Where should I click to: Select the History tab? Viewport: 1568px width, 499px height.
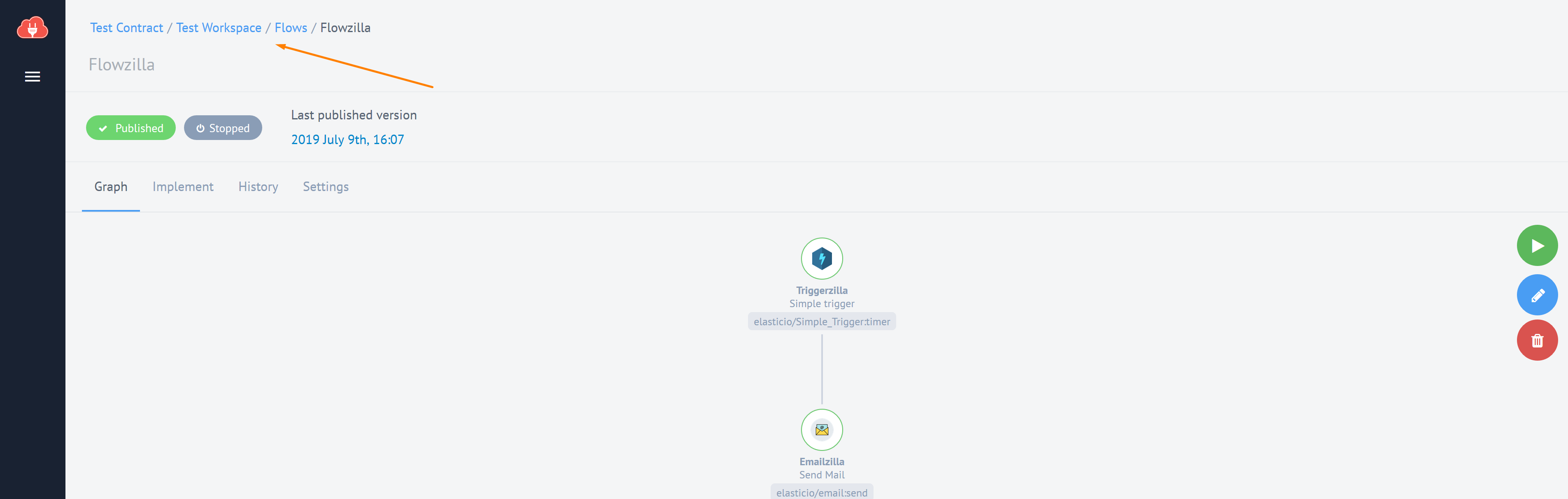tap(258, 187)
